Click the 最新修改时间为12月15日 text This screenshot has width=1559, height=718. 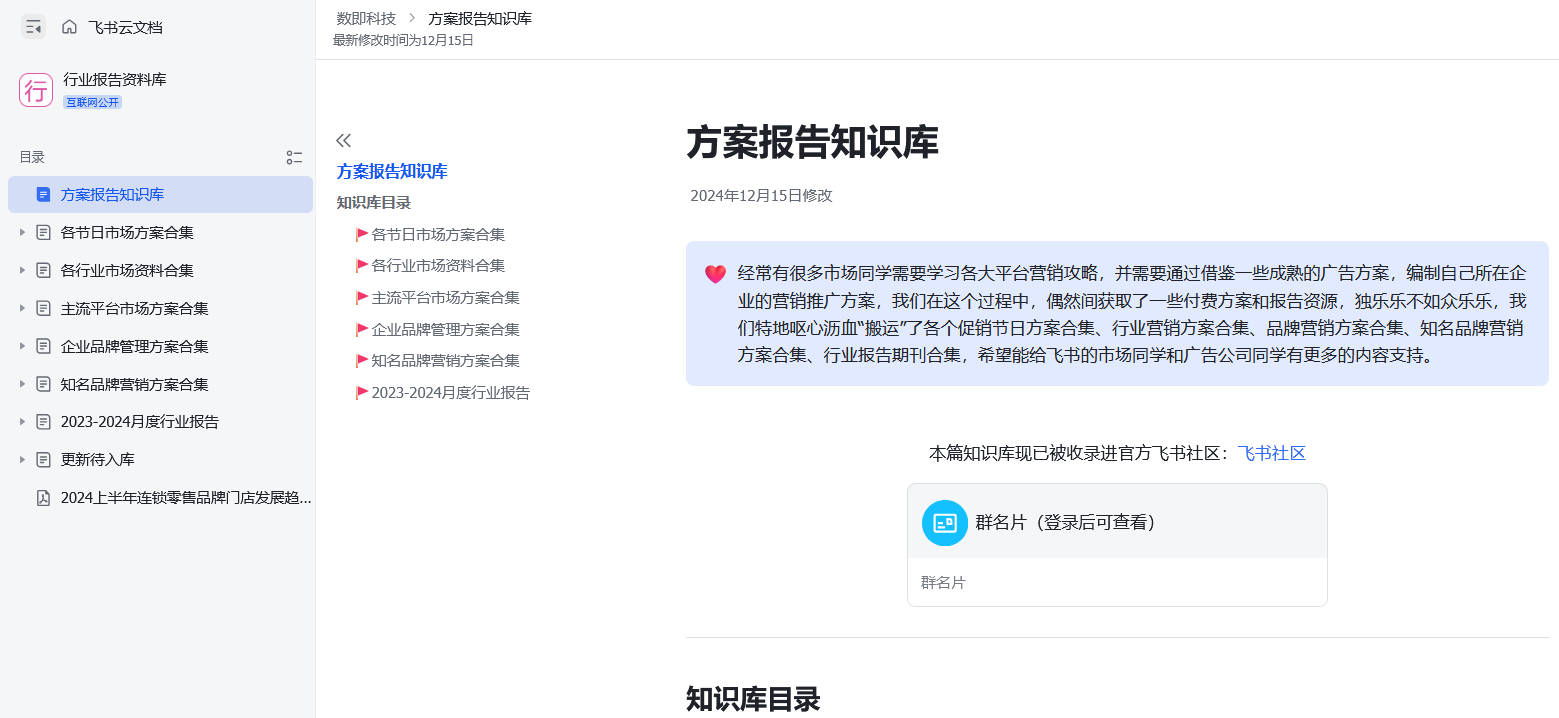(403, 40)
